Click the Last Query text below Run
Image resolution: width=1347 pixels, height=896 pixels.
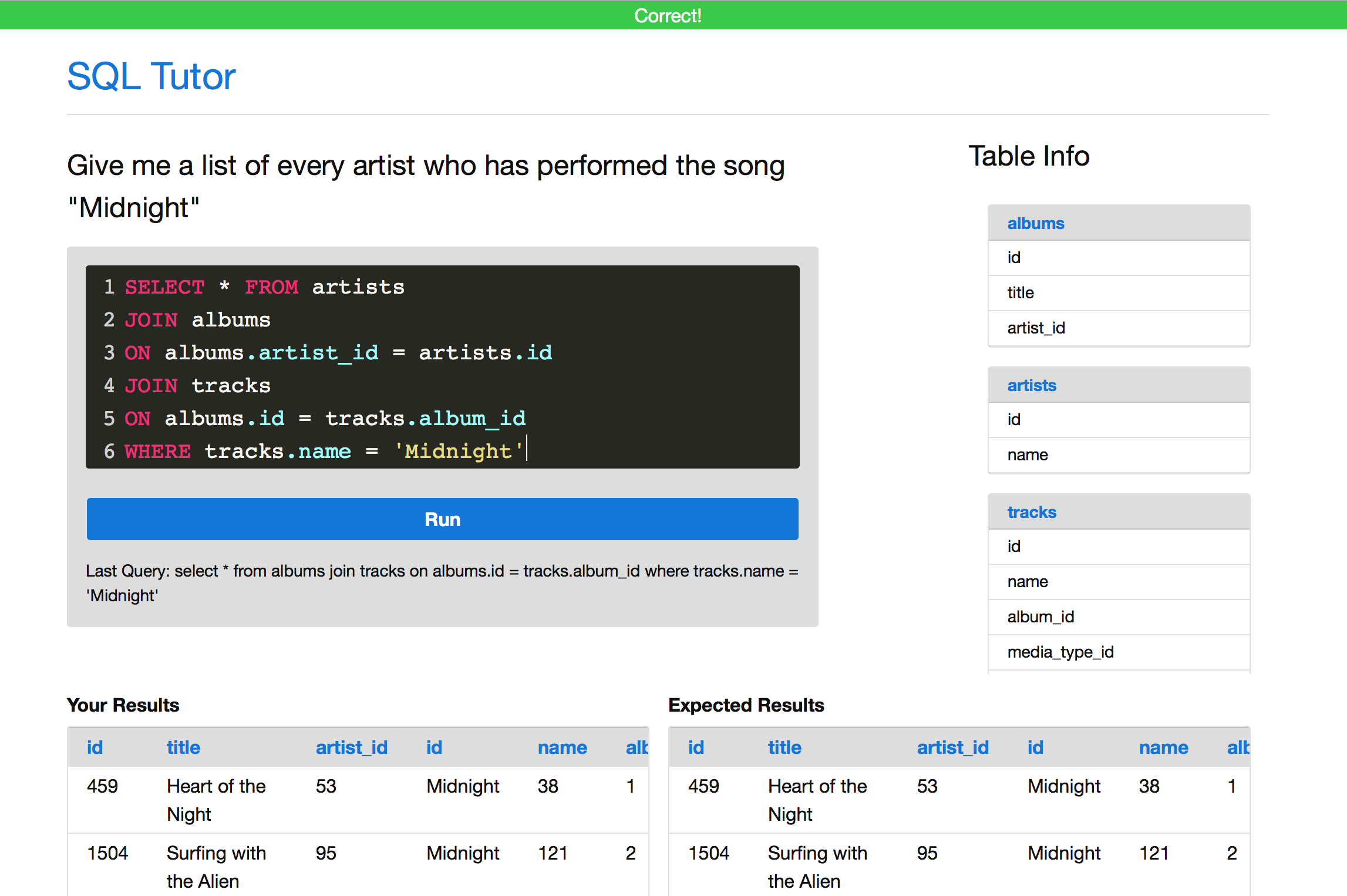[442, 583]
